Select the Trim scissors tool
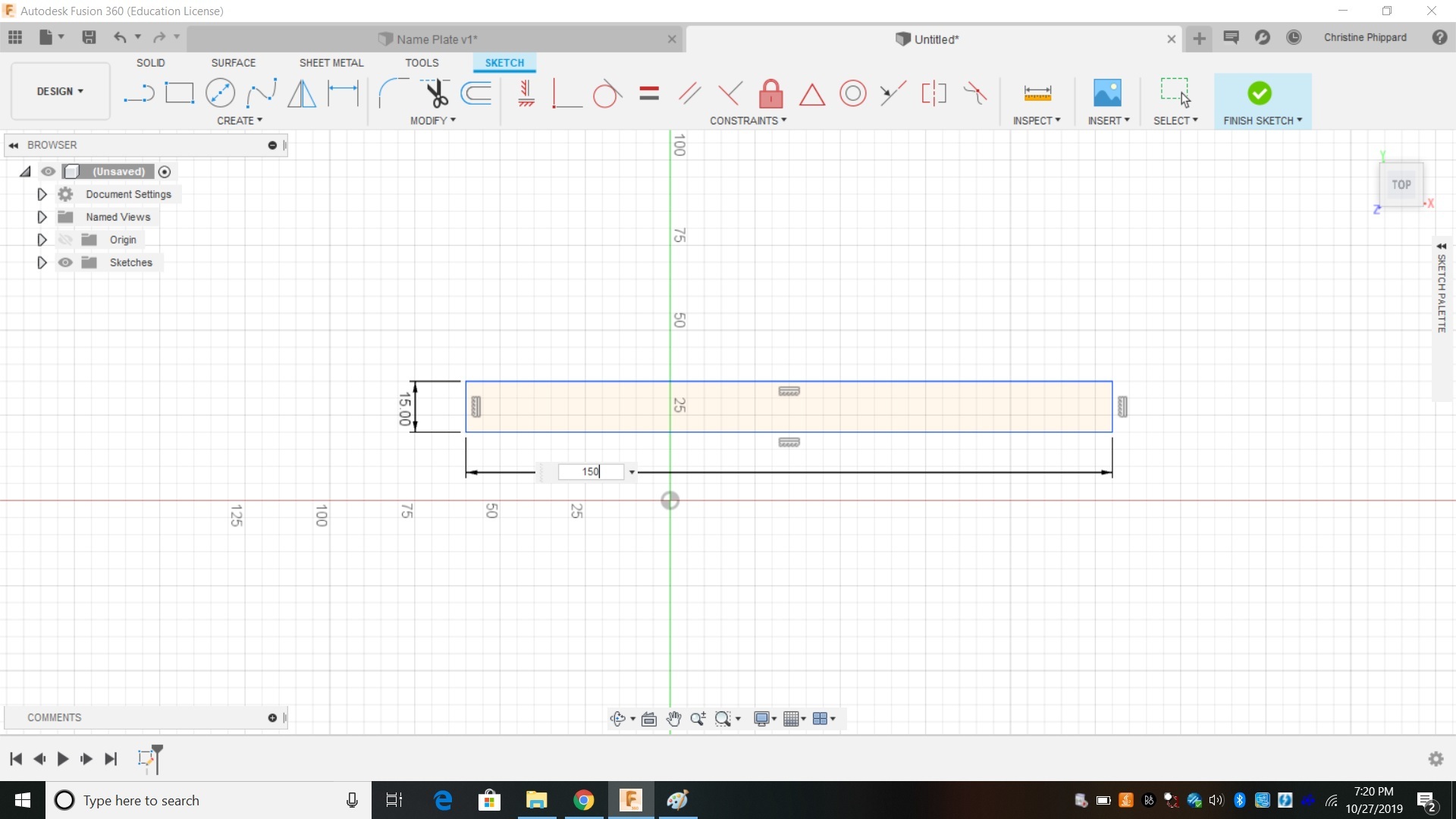Image resolution: width=1456 pixels, height=819 pixels. pyautogui.click(x=436, y=93)
